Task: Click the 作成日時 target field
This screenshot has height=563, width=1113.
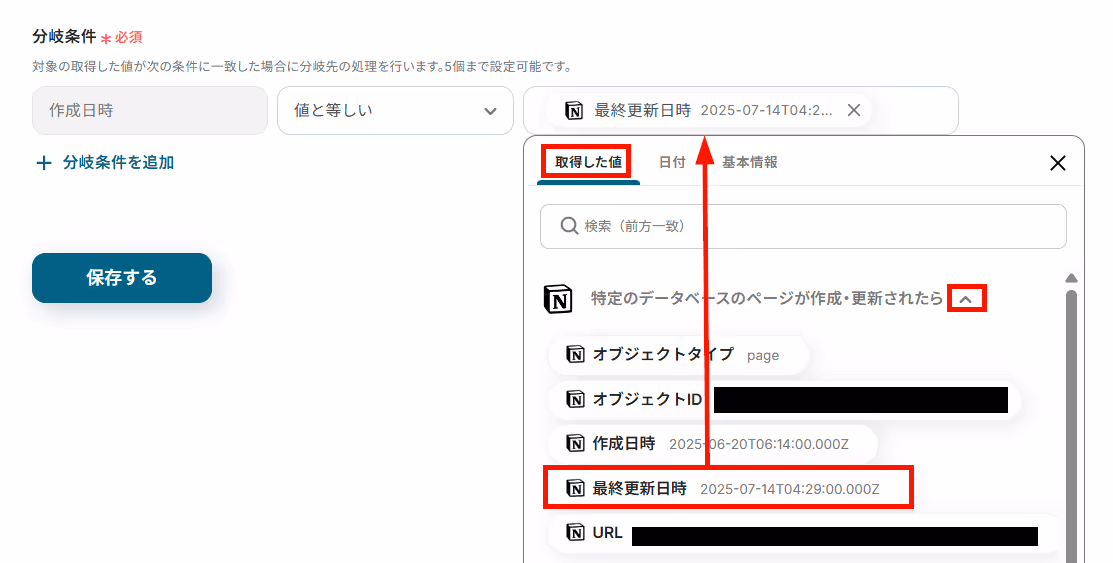Action: tap(150, 111)
